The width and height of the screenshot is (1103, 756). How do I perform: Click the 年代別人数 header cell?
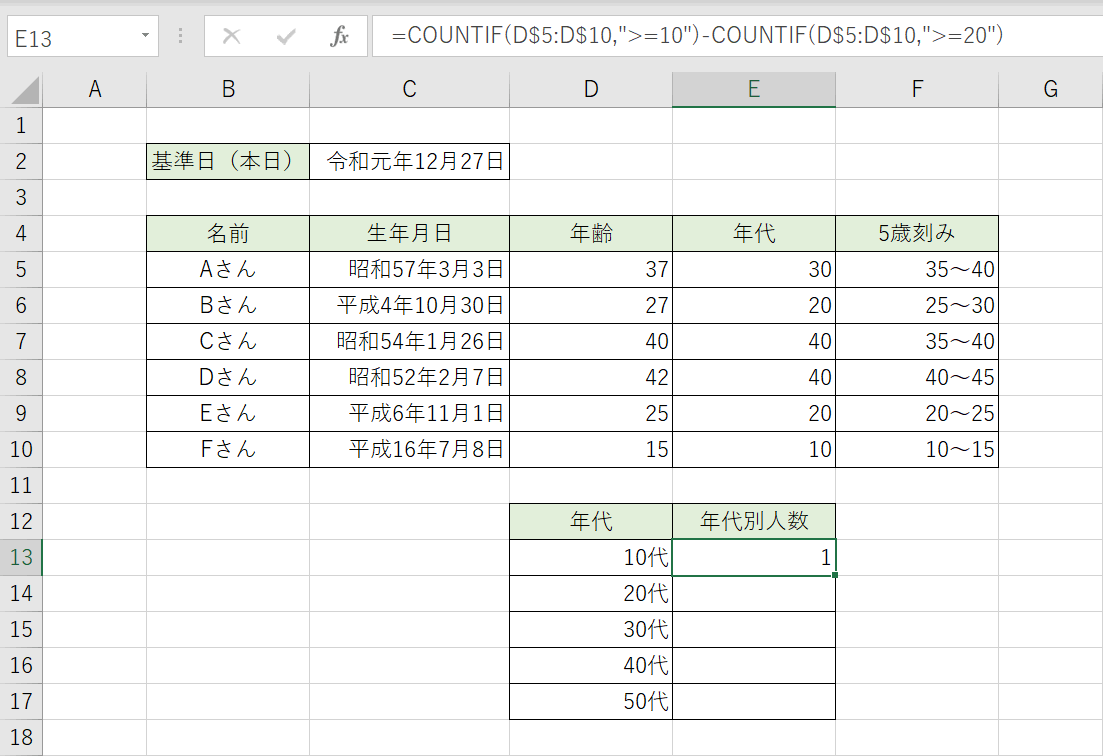pyautogui.click(x=753, y=521)
